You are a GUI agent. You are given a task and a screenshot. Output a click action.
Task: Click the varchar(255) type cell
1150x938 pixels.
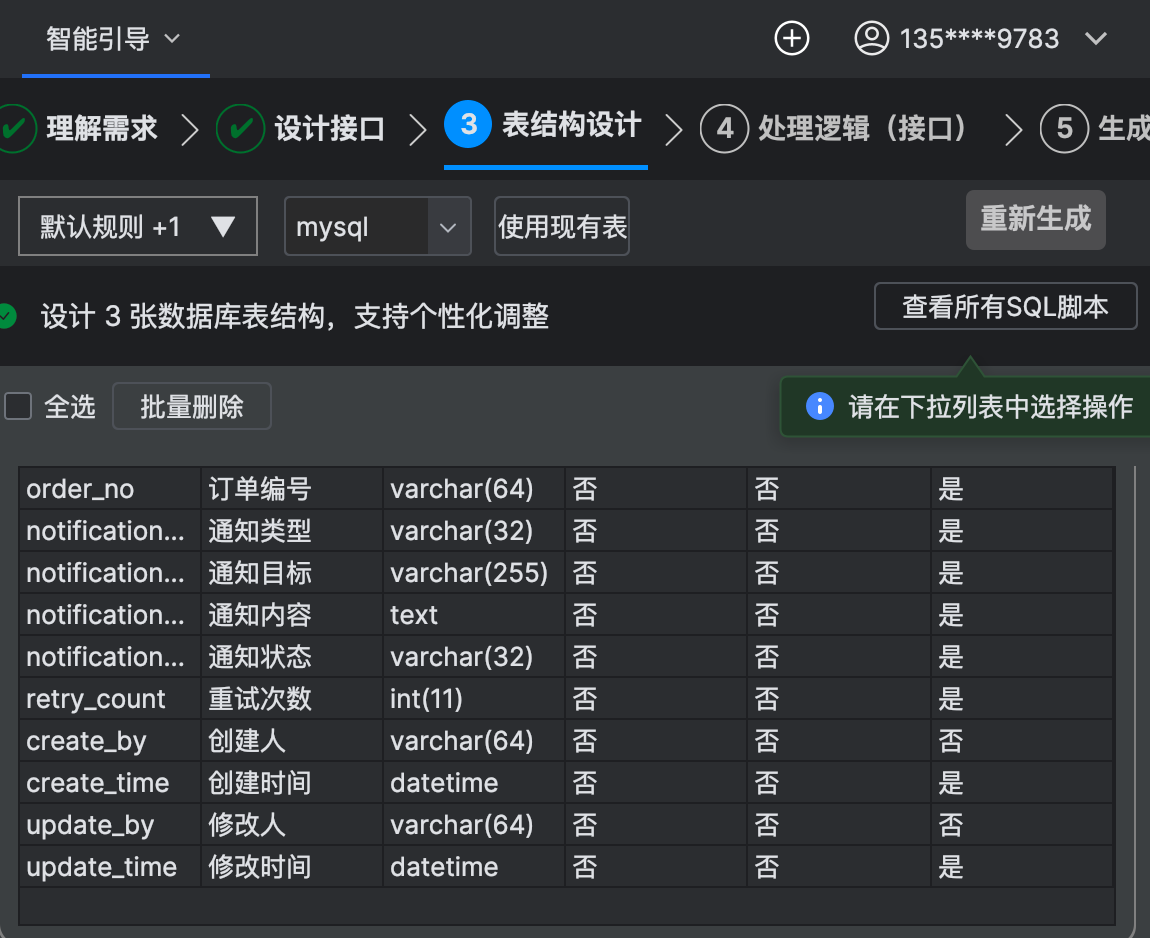coord(474,572)
